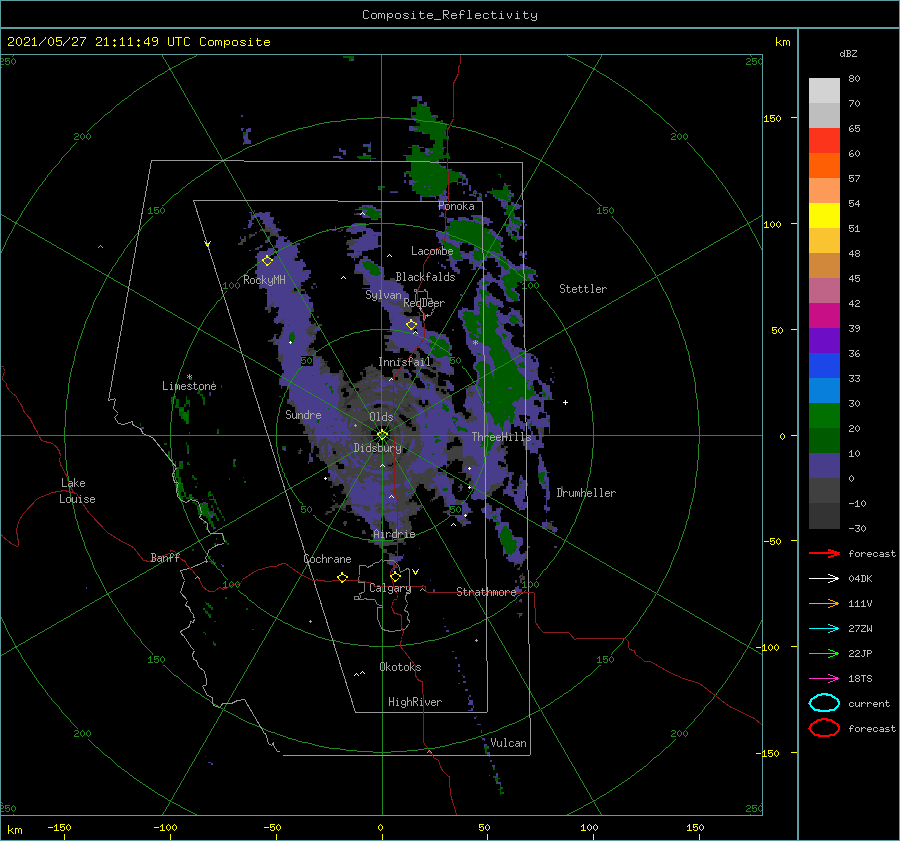
Task: Click the Cochrane label
Action: coord(327,559)
